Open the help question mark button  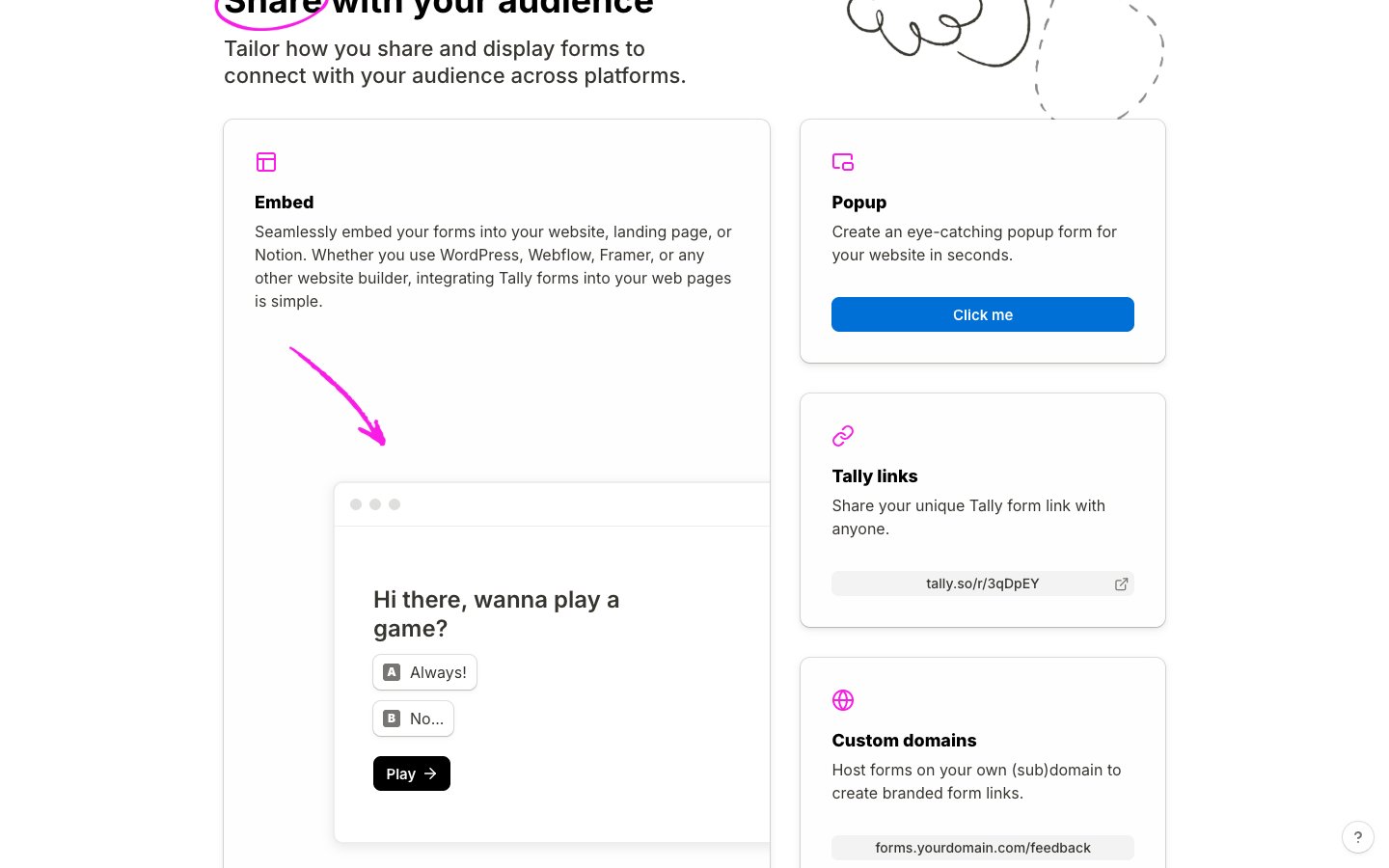(x=1357, y=837)
